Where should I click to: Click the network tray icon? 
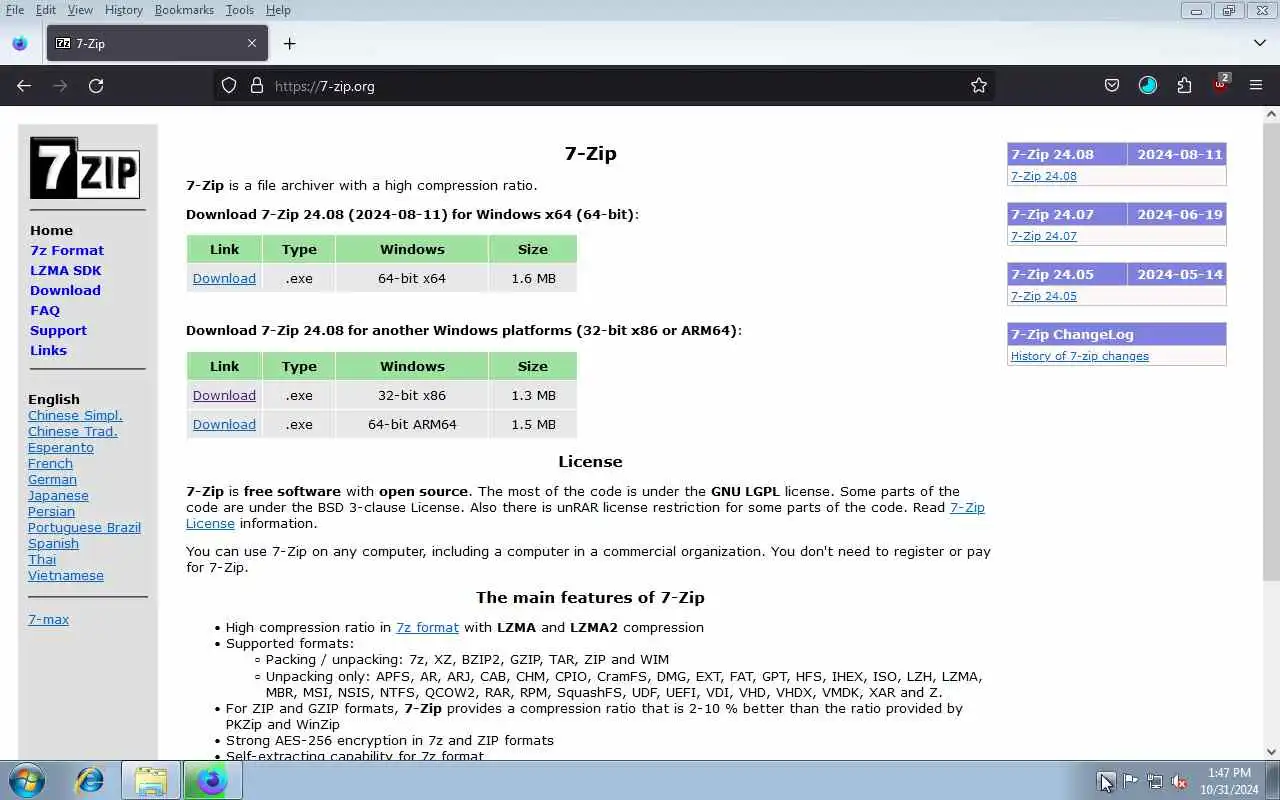click(1155, 781)
